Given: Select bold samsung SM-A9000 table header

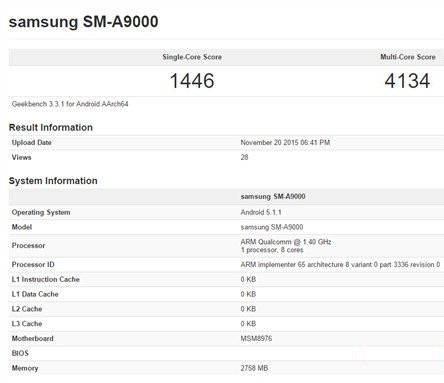Looking at the screenshot, I should pyautogui.click(x=273, y=196).
